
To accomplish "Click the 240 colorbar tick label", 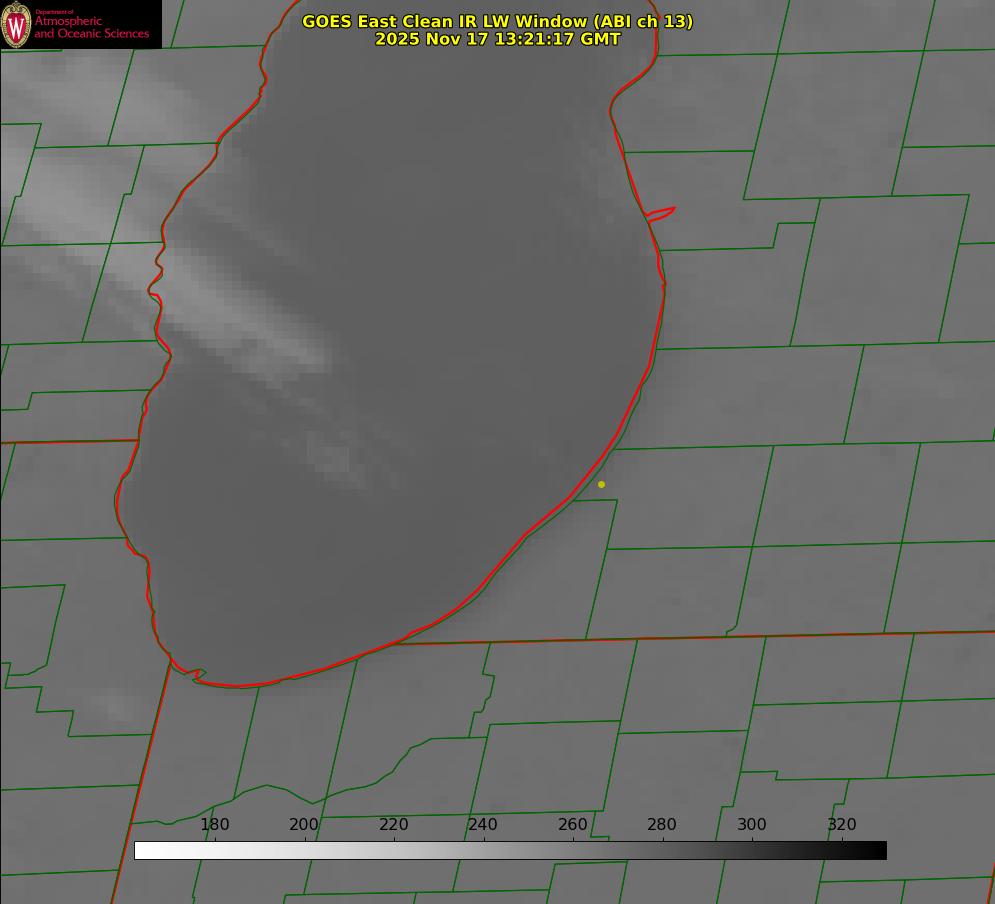I will 483,825.
